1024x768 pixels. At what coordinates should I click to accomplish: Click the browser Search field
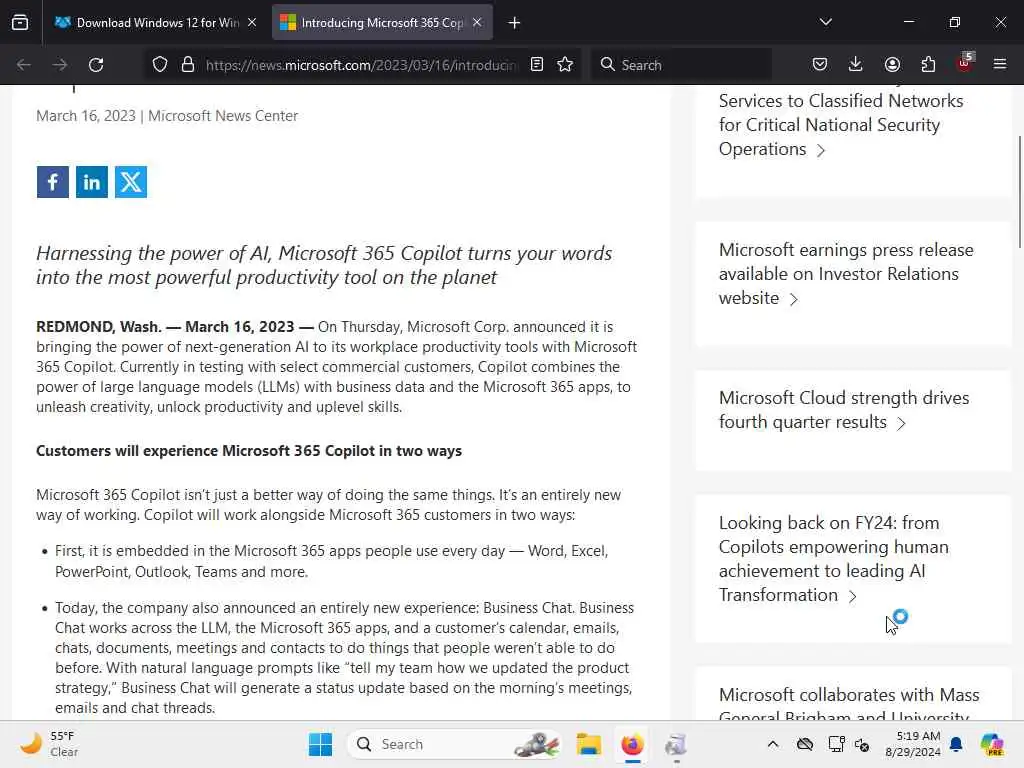(x=680, y=65)
